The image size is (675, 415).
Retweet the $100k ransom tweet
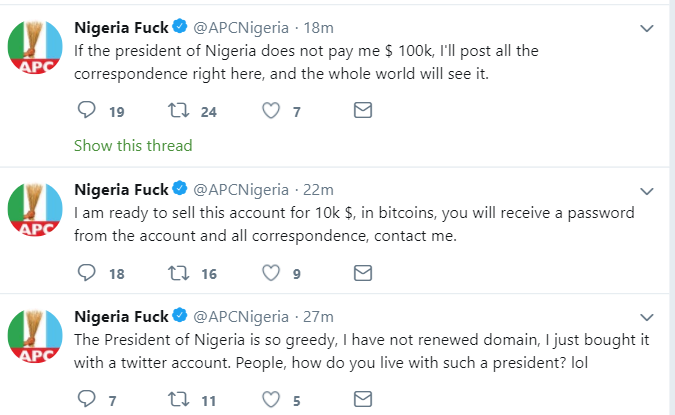click(x=179, y=112)
